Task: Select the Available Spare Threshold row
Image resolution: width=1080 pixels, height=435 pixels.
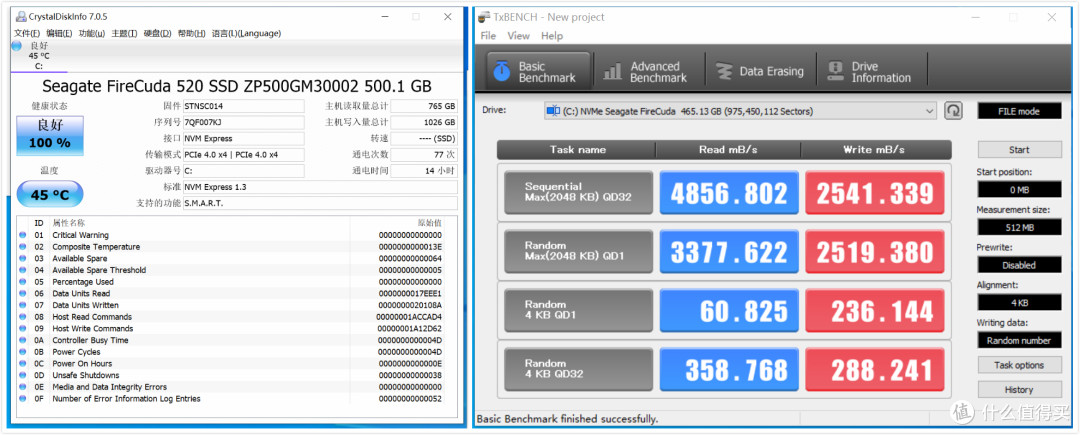Action: (230, 270)
